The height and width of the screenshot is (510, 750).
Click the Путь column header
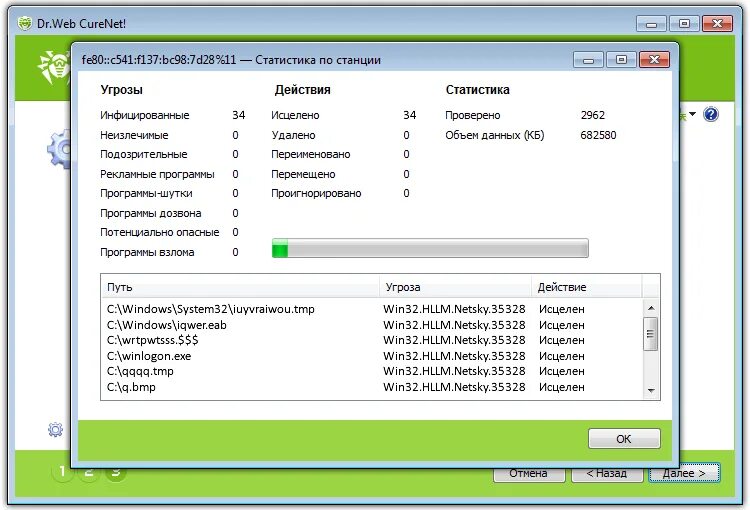click(241, 287)
